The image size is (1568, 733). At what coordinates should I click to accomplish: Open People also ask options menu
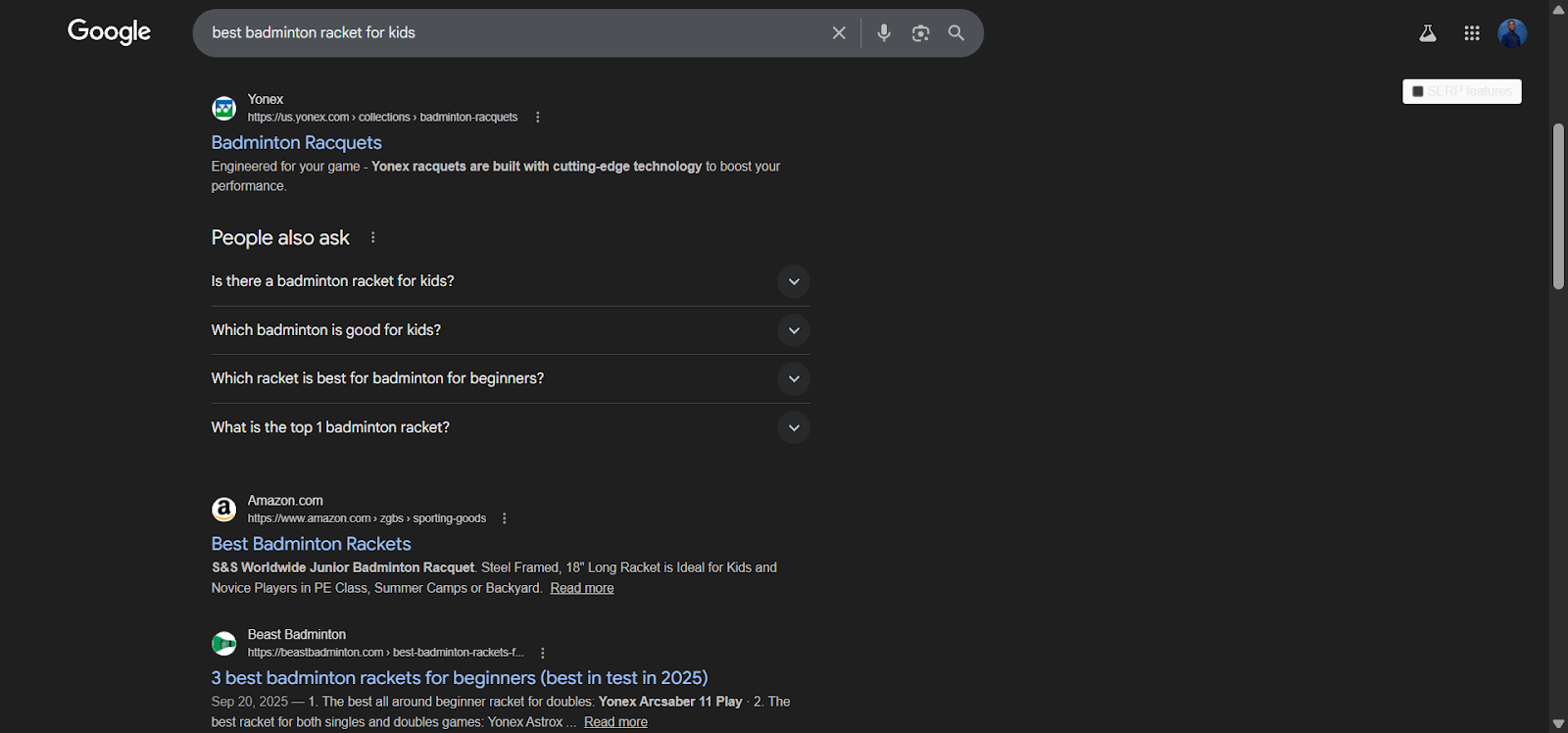point(372,237)
